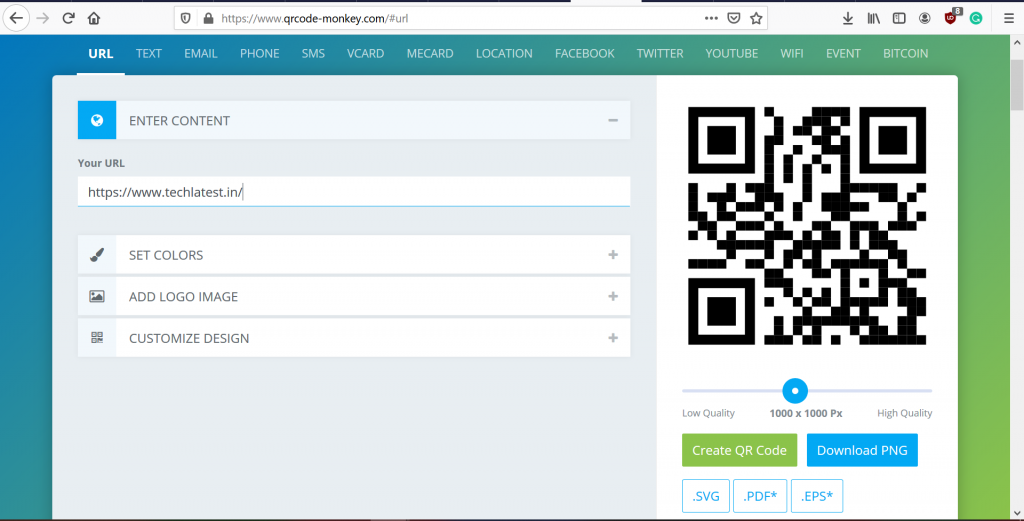1024x521 pixels.
Task: Expand the Set Colors section
Action: coord(613,255)
